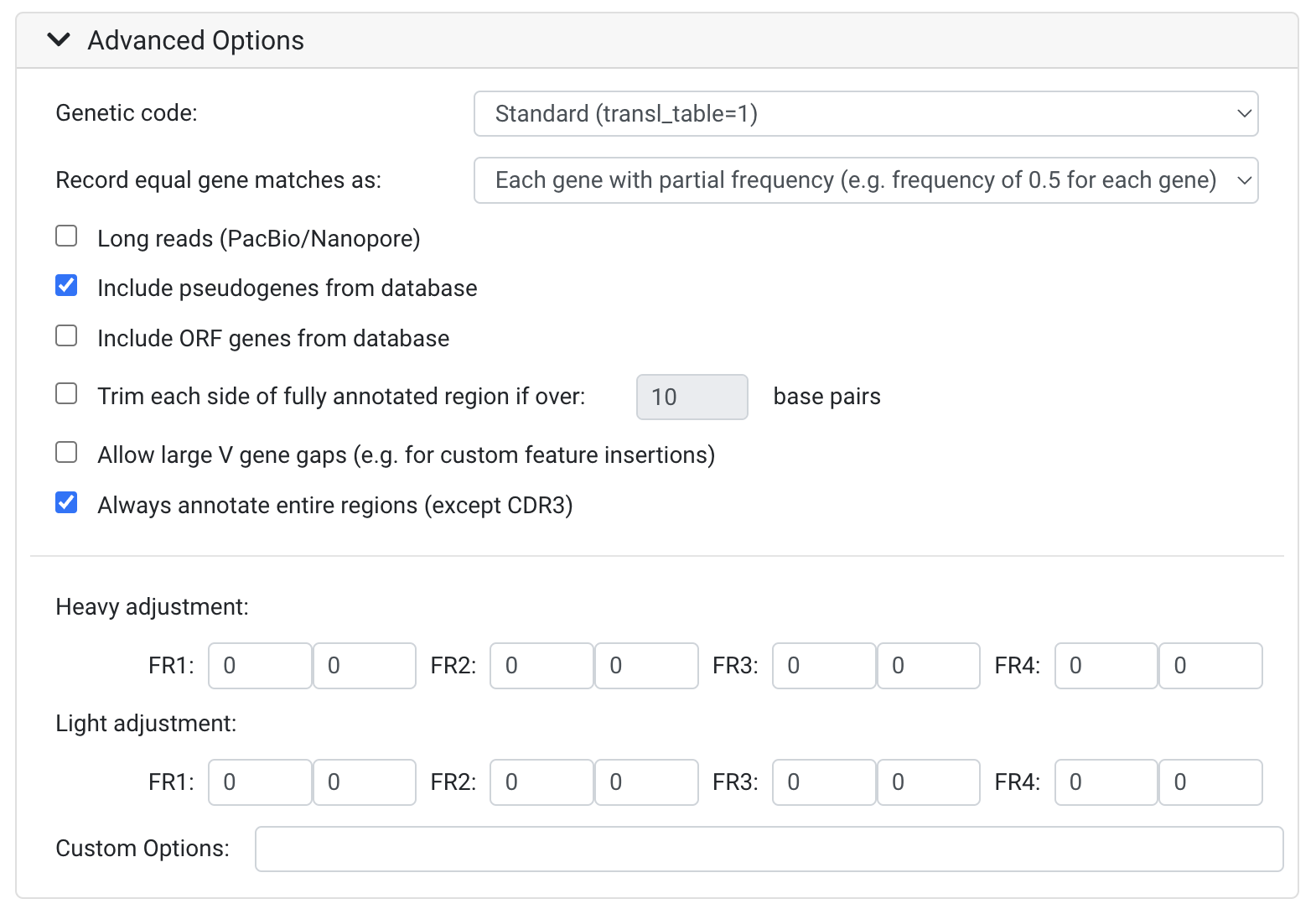Open the Record equal gene matches dropdown
This screenshot has height=909, width=1316.
pyautogui.click(x=865, y=180)
